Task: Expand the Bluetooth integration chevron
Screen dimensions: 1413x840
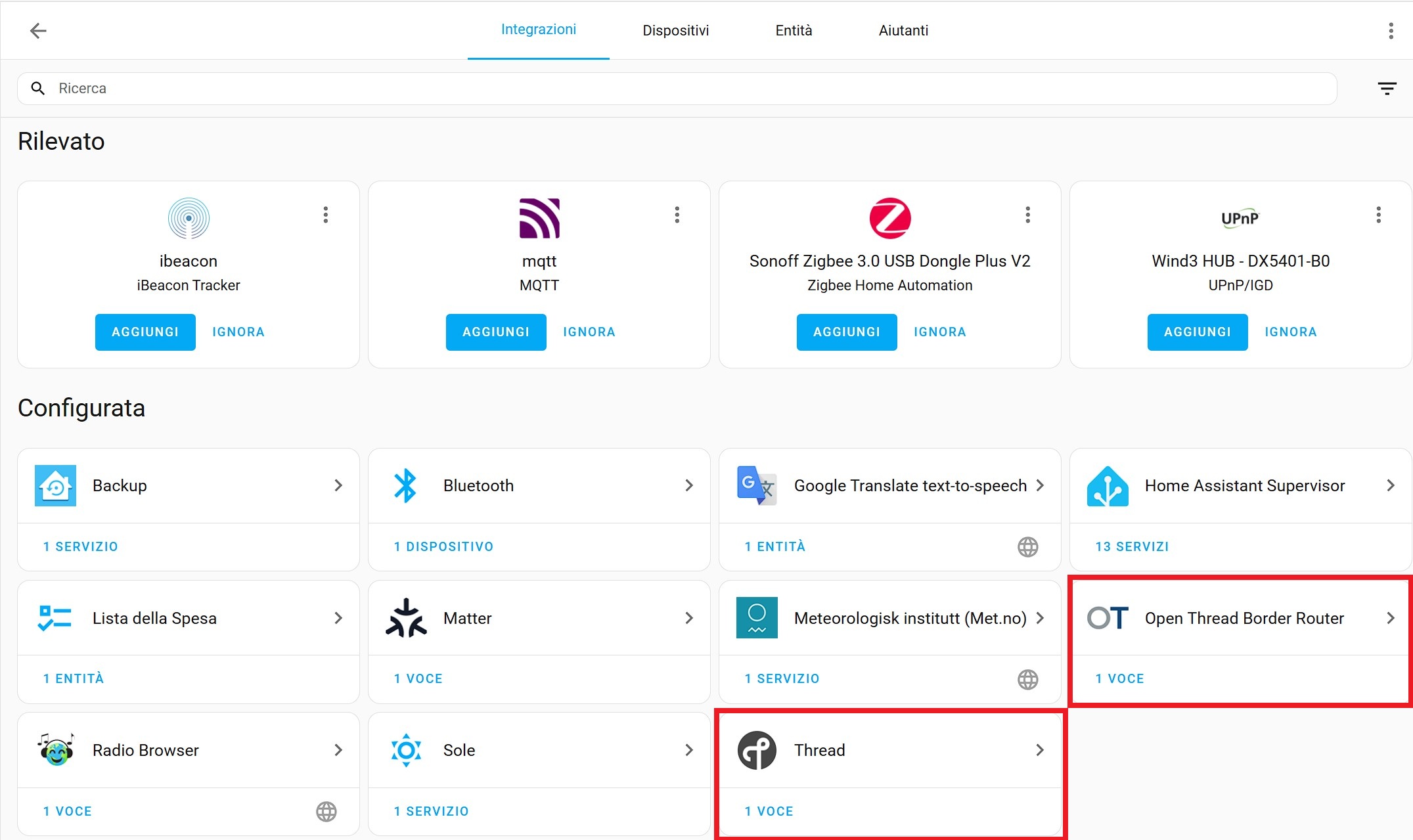Action: tap(689, 485)
